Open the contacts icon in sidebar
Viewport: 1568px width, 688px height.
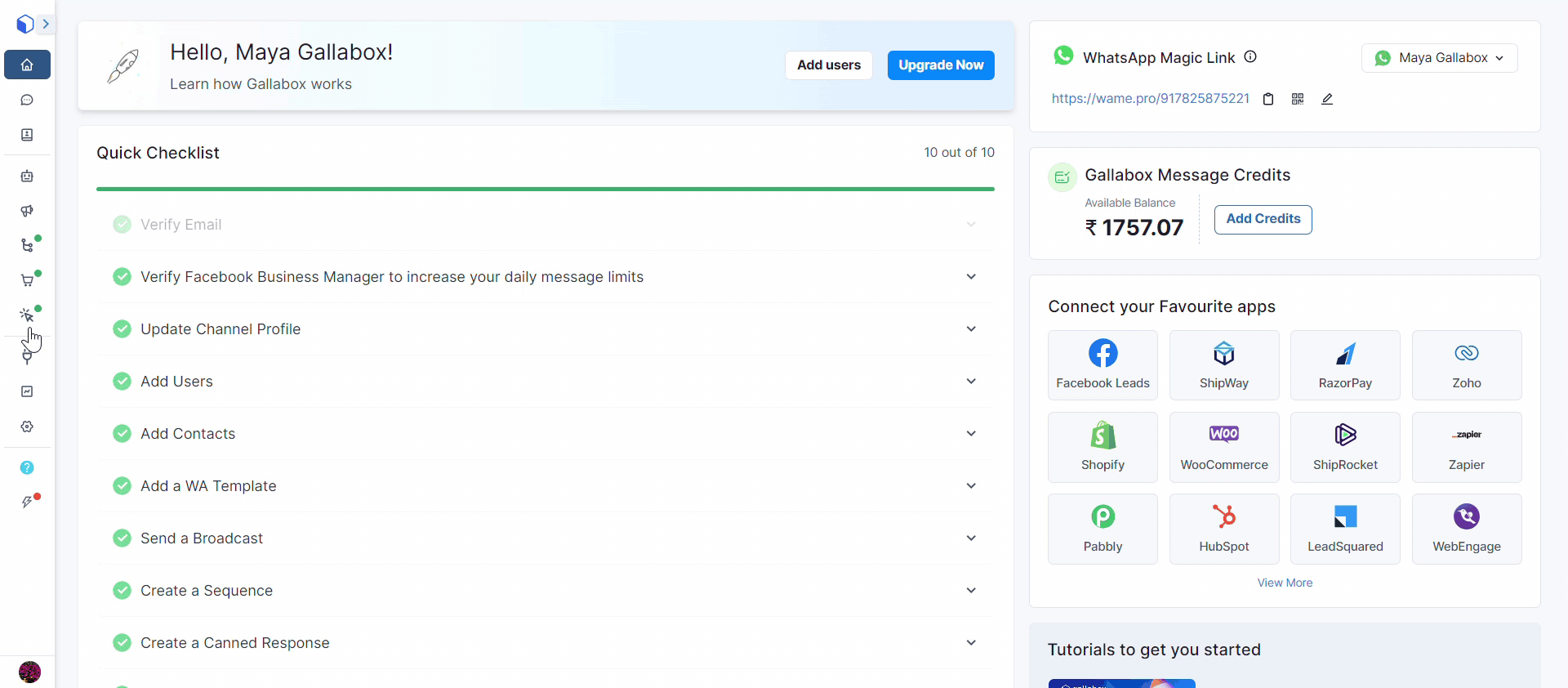point(27,135)
